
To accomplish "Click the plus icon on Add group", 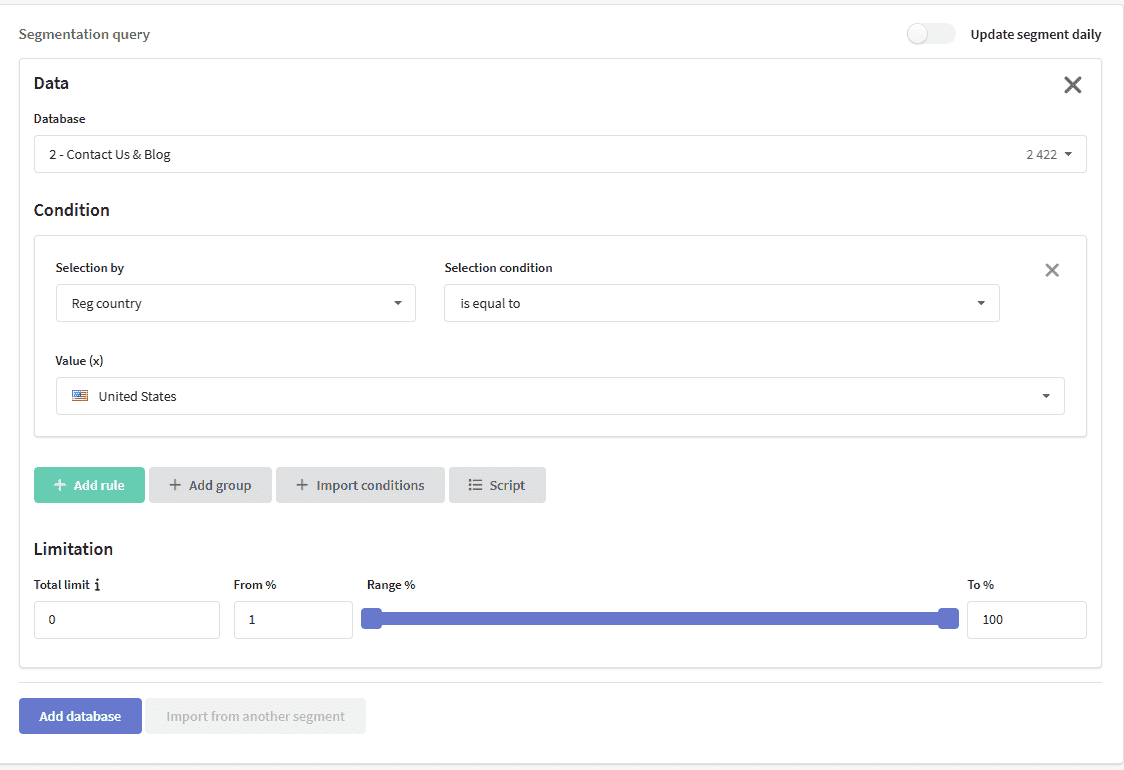I will (175, 485).
